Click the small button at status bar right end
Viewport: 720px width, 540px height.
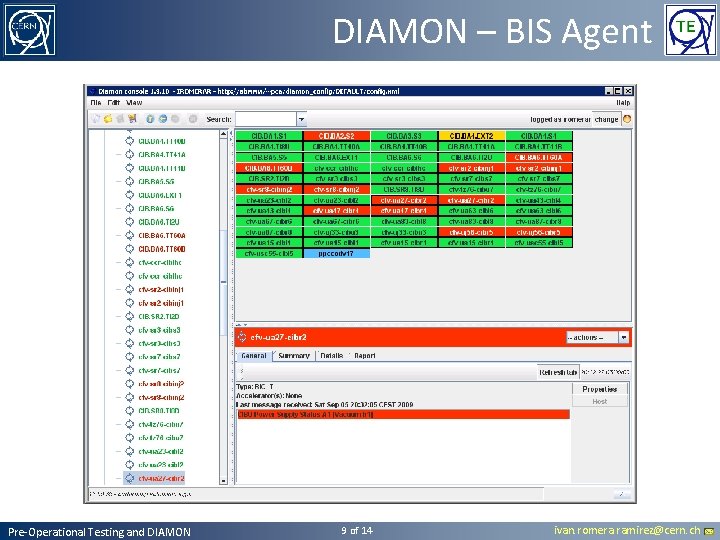point(621,494)
